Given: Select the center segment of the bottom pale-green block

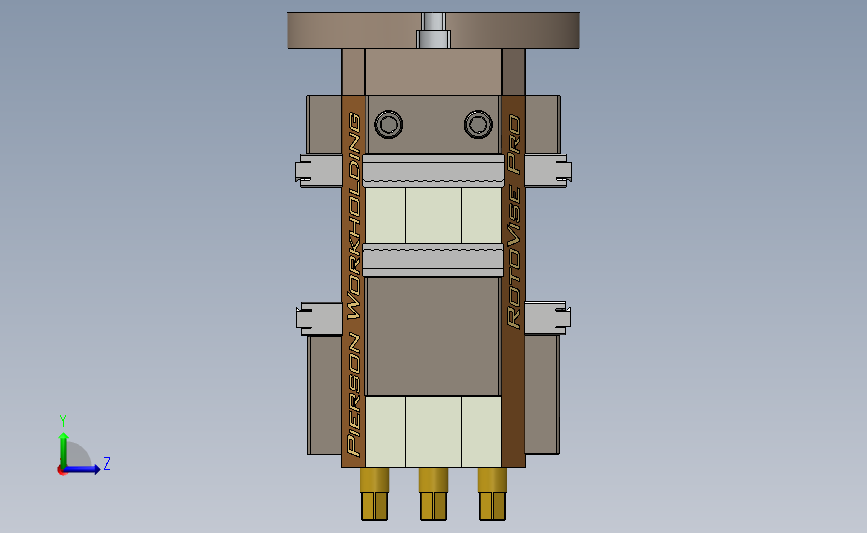Looking at the screenshot, I should click(434, 432).
